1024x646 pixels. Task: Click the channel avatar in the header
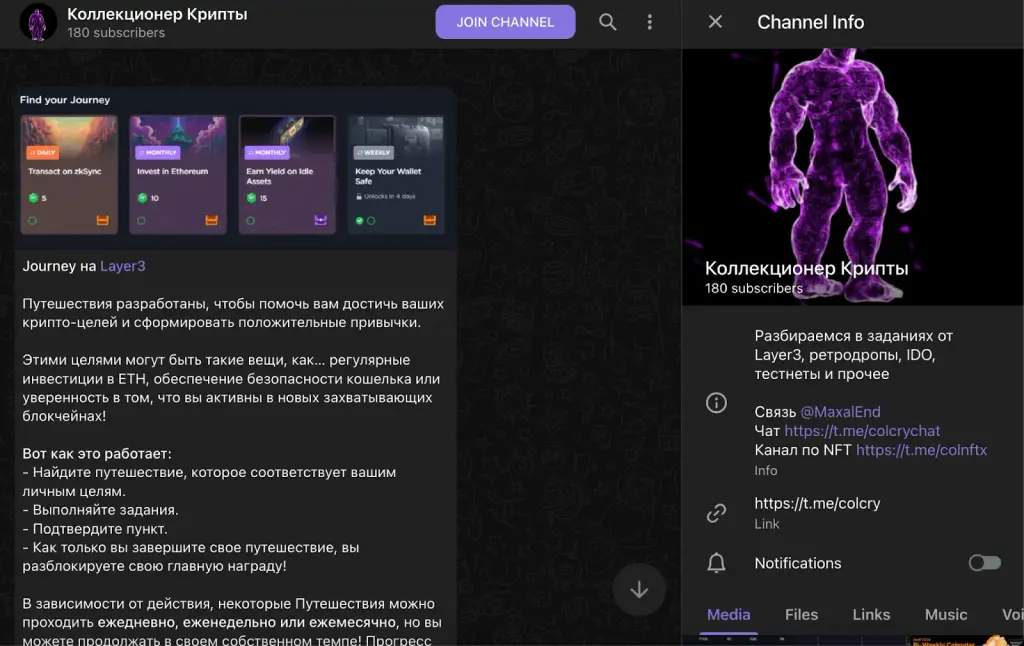(38, 22)
